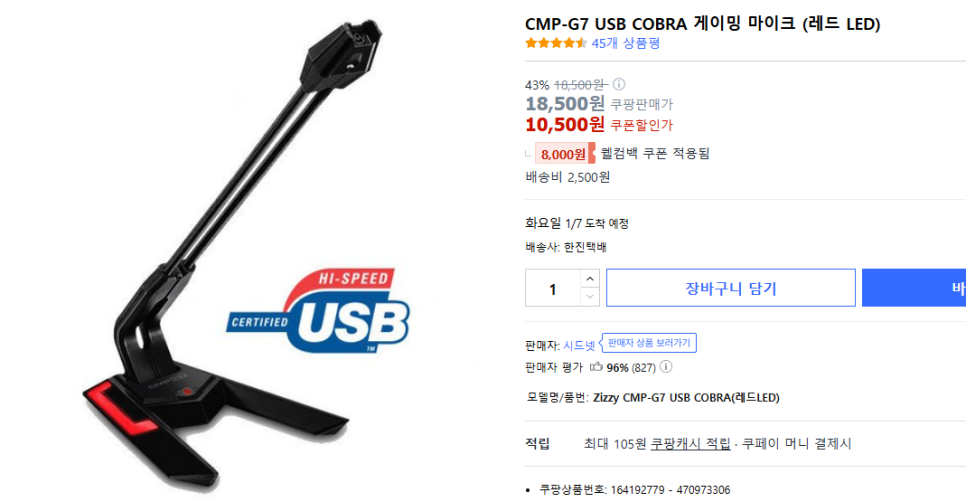
Task: Open the 쿠팡캐시 적립 link
Action: click(x=691, y=444)
